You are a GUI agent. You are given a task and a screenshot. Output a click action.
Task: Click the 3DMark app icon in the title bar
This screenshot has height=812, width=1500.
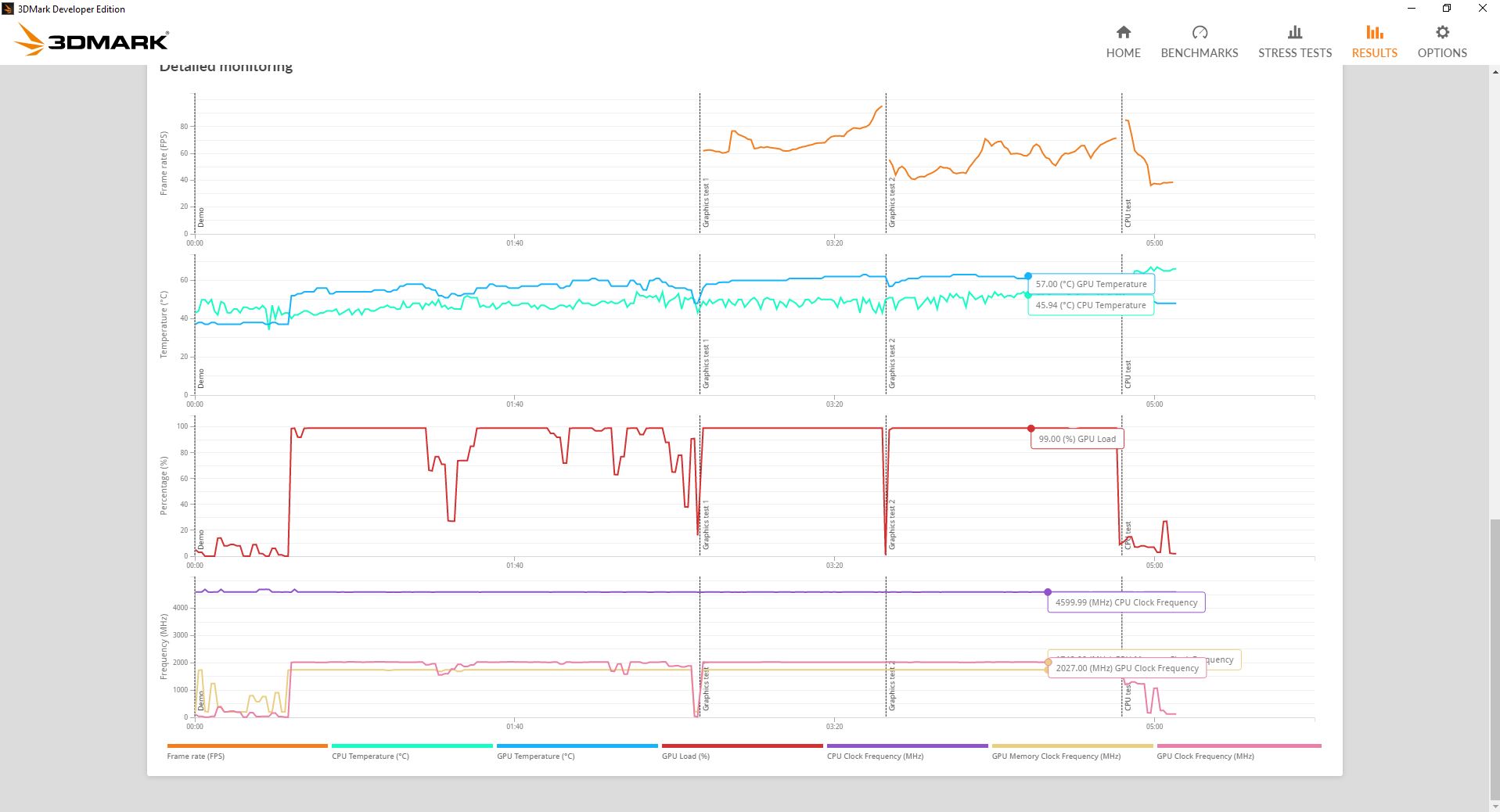click(8, 9)
